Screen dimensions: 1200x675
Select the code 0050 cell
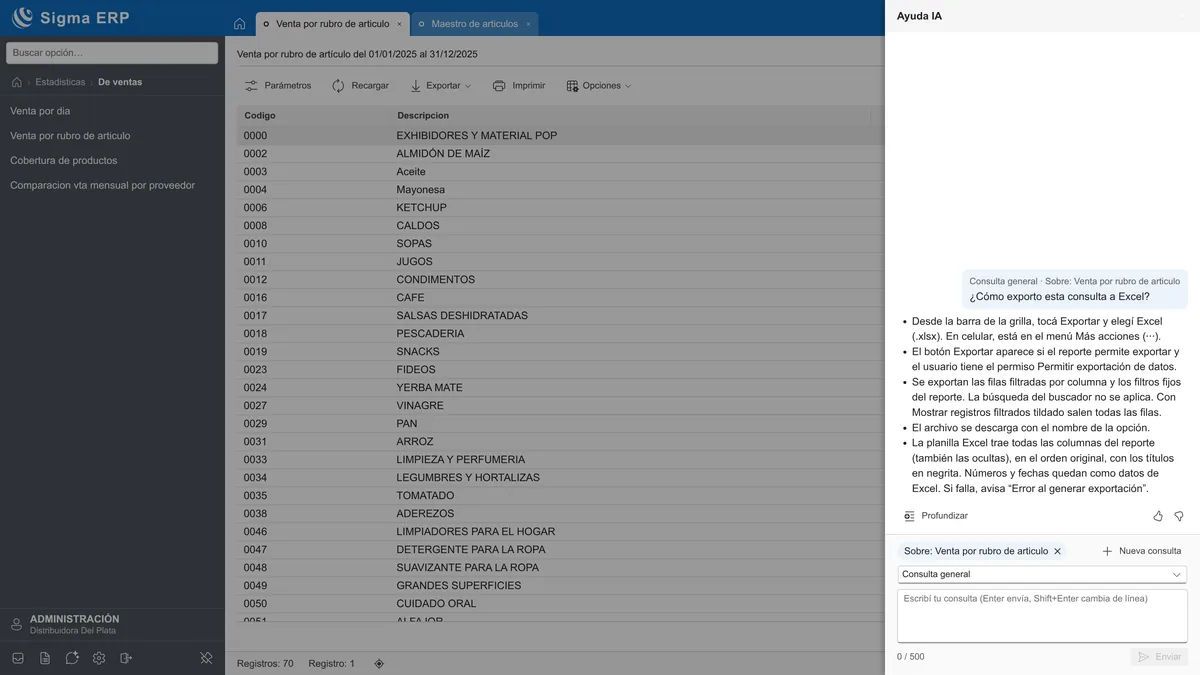313,603
